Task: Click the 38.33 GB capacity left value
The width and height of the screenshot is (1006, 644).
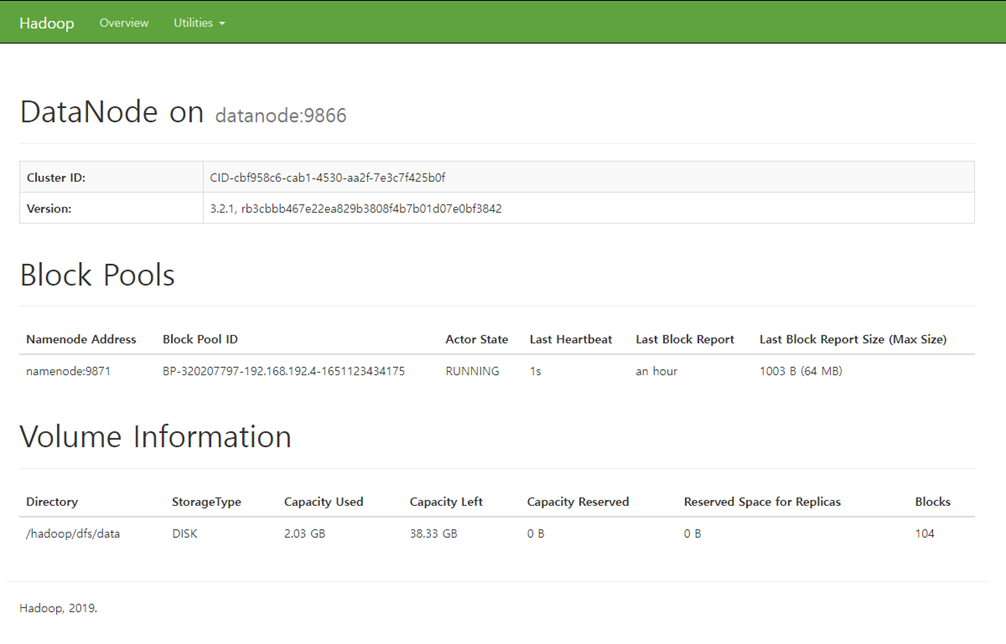Action: (x=434, y=534)
